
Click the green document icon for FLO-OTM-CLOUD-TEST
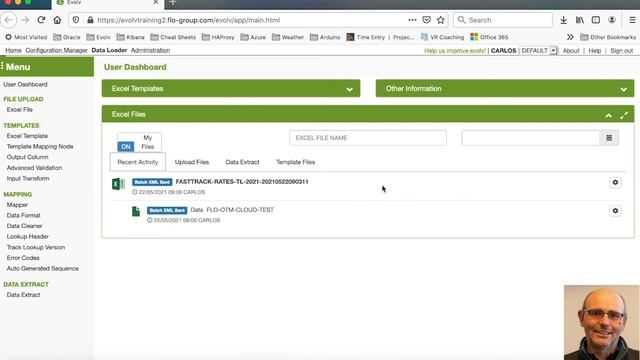click(136, 211)
